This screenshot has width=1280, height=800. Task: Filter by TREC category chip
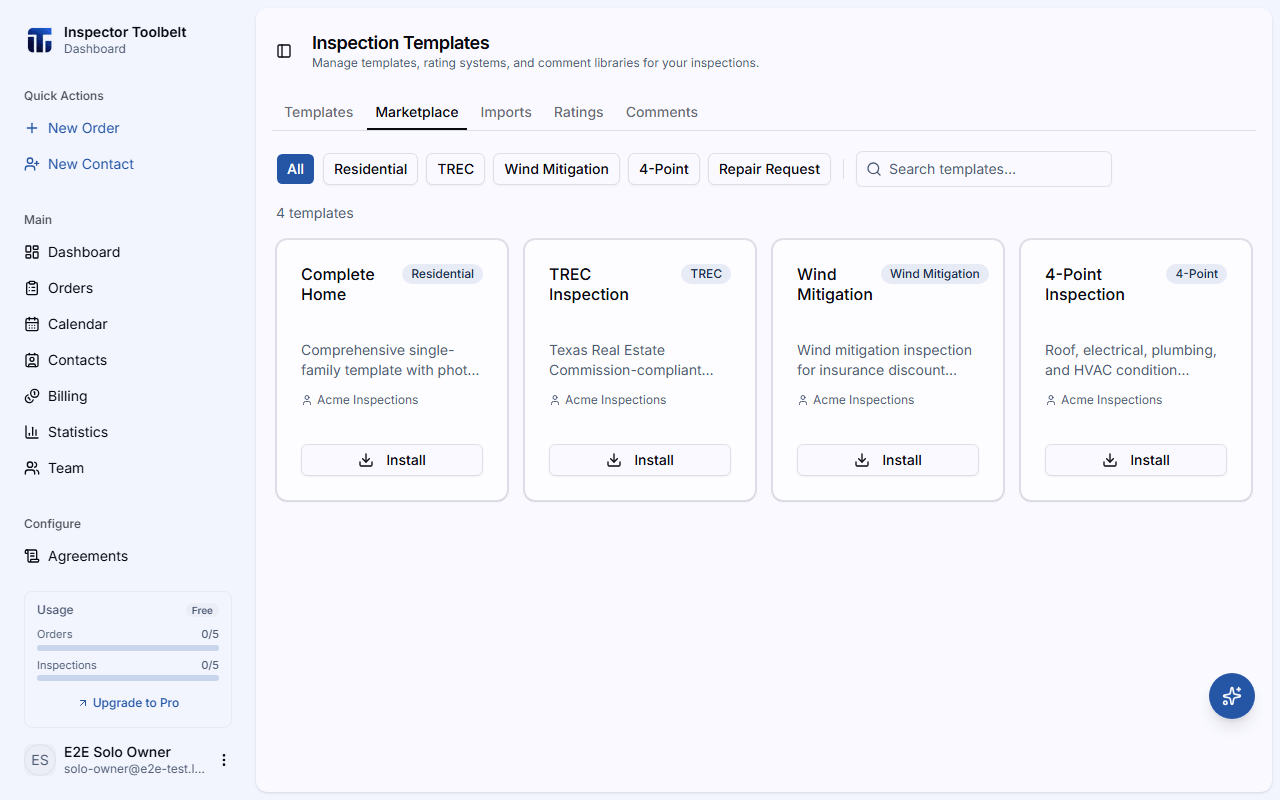point(456,169)
